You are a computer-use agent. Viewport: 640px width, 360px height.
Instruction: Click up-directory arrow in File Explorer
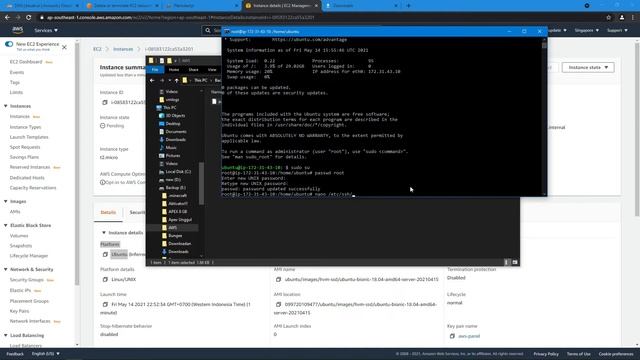click(176, 80)
